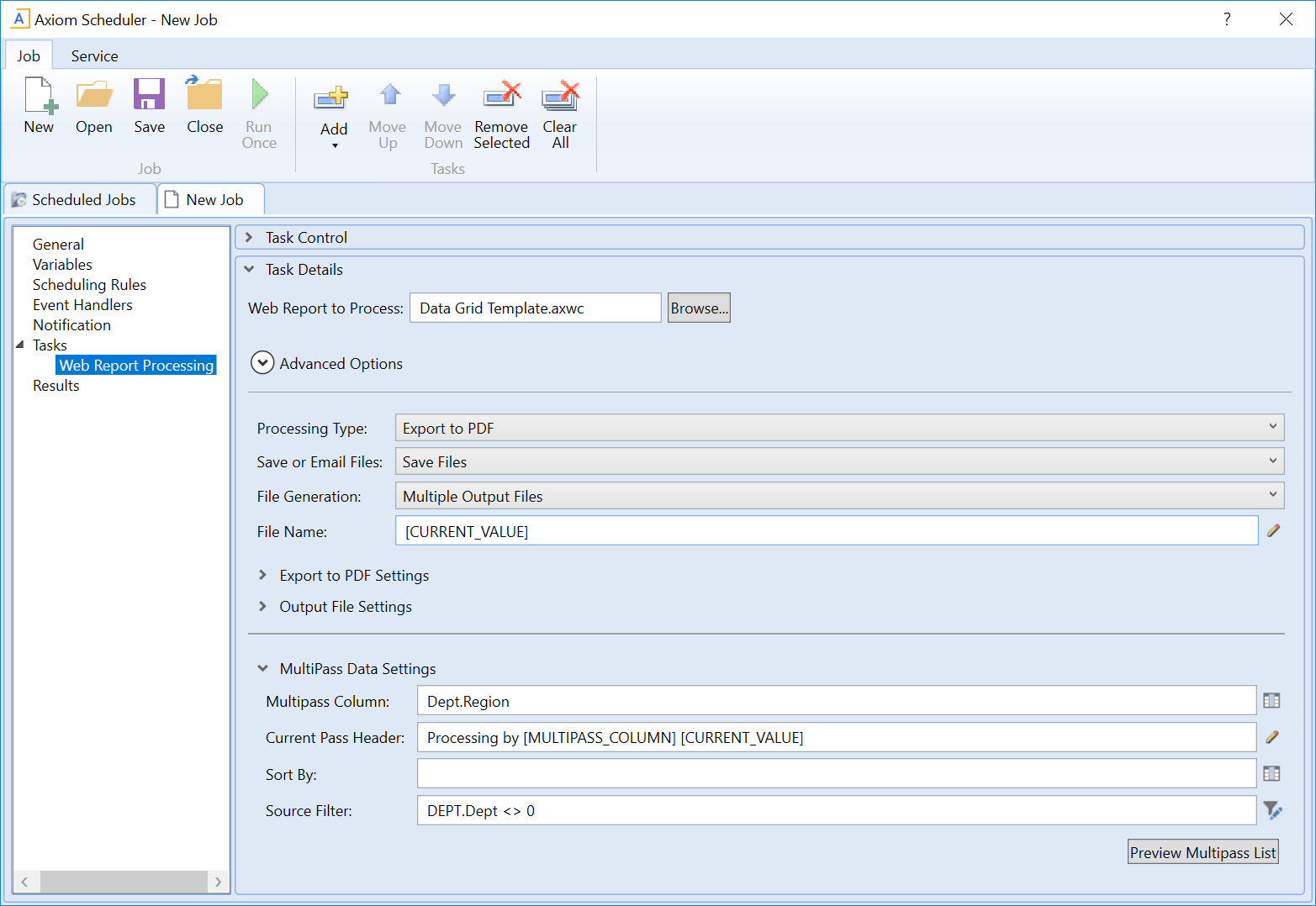Click Remove Selected task icon

pos(502,97)
